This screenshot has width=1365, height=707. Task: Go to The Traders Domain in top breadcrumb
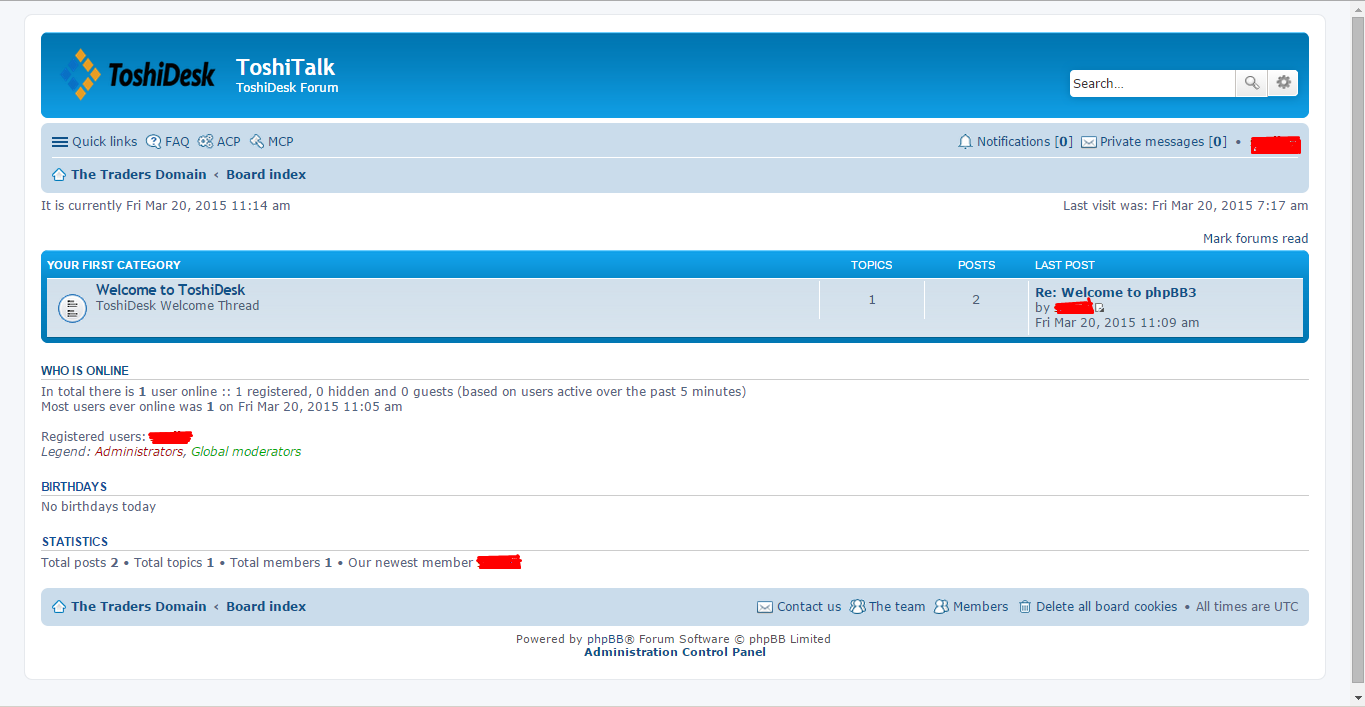tap(138, 175)
